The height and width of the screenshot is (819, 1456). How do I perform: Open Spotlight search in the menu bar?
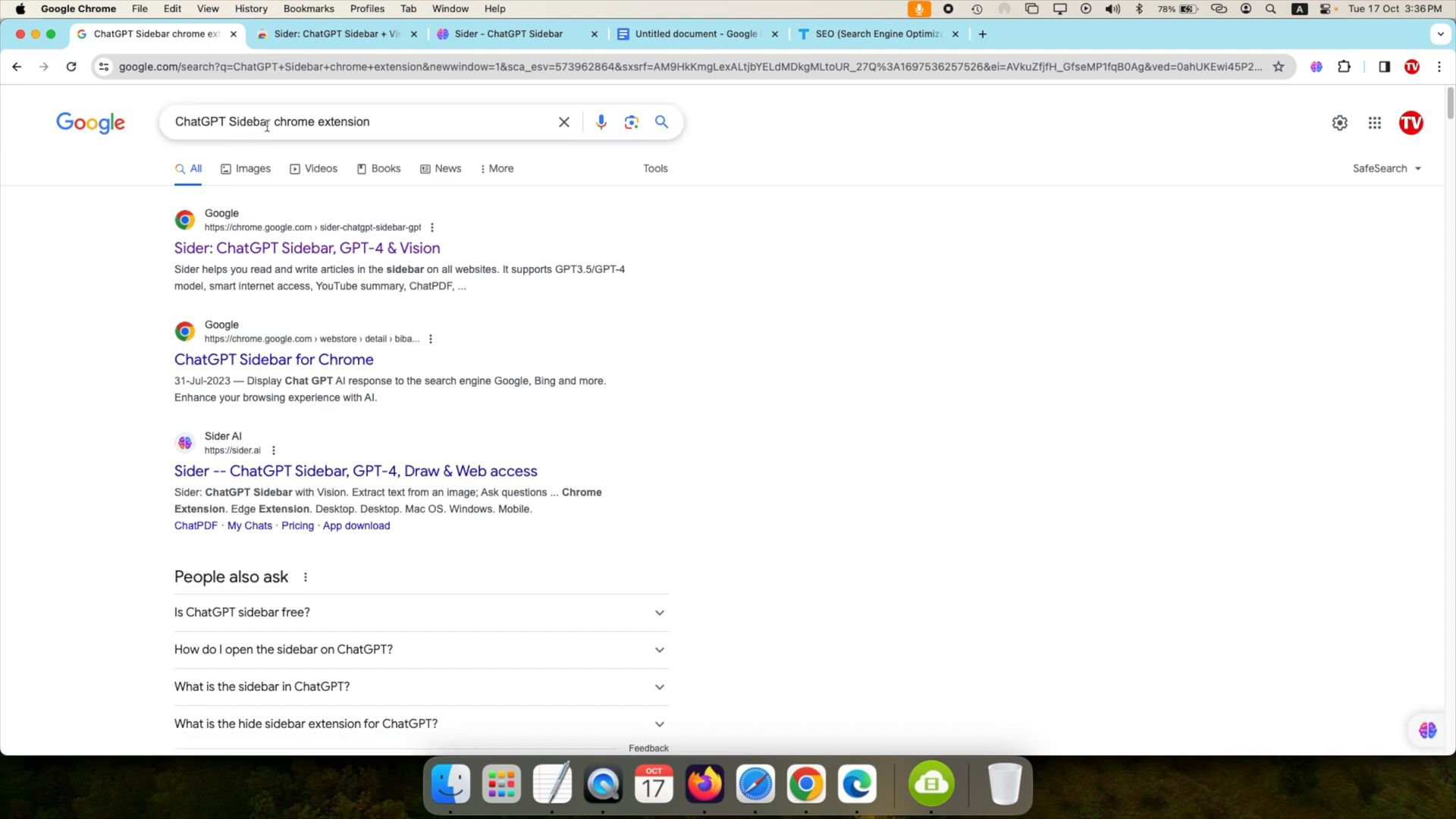(x=1270, y=9)
